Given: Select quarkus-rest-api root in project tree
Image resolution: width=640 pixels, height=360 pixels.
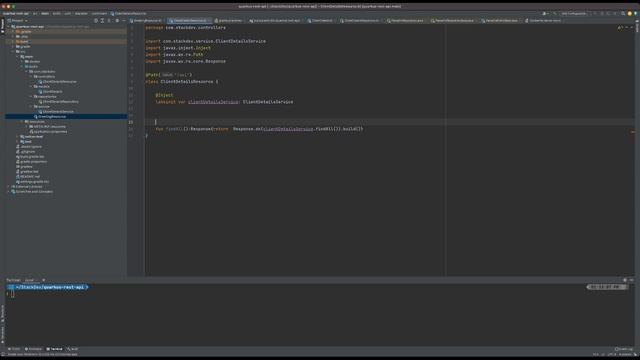Looking at the screenshot, I should (x=30, y=27).
